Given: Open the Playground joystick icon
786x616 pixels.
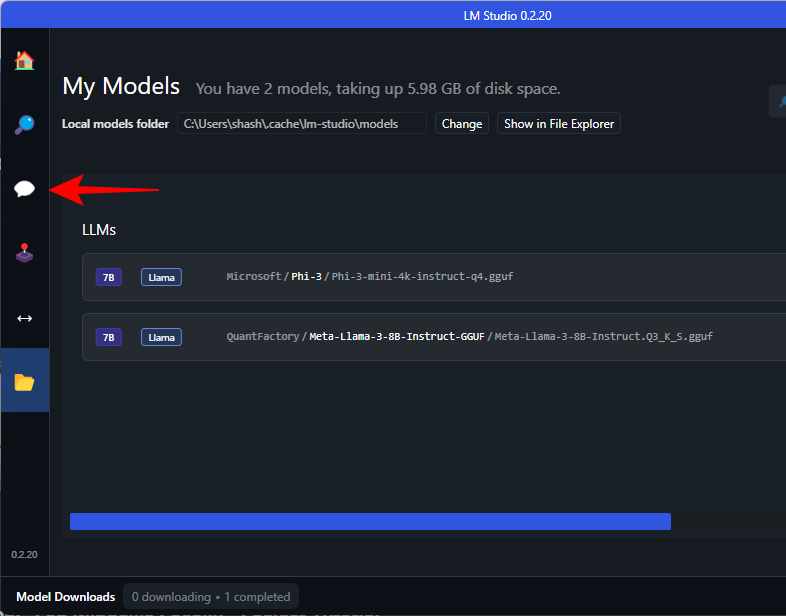Looking at the screenshot, I should [x=24, y=253].
